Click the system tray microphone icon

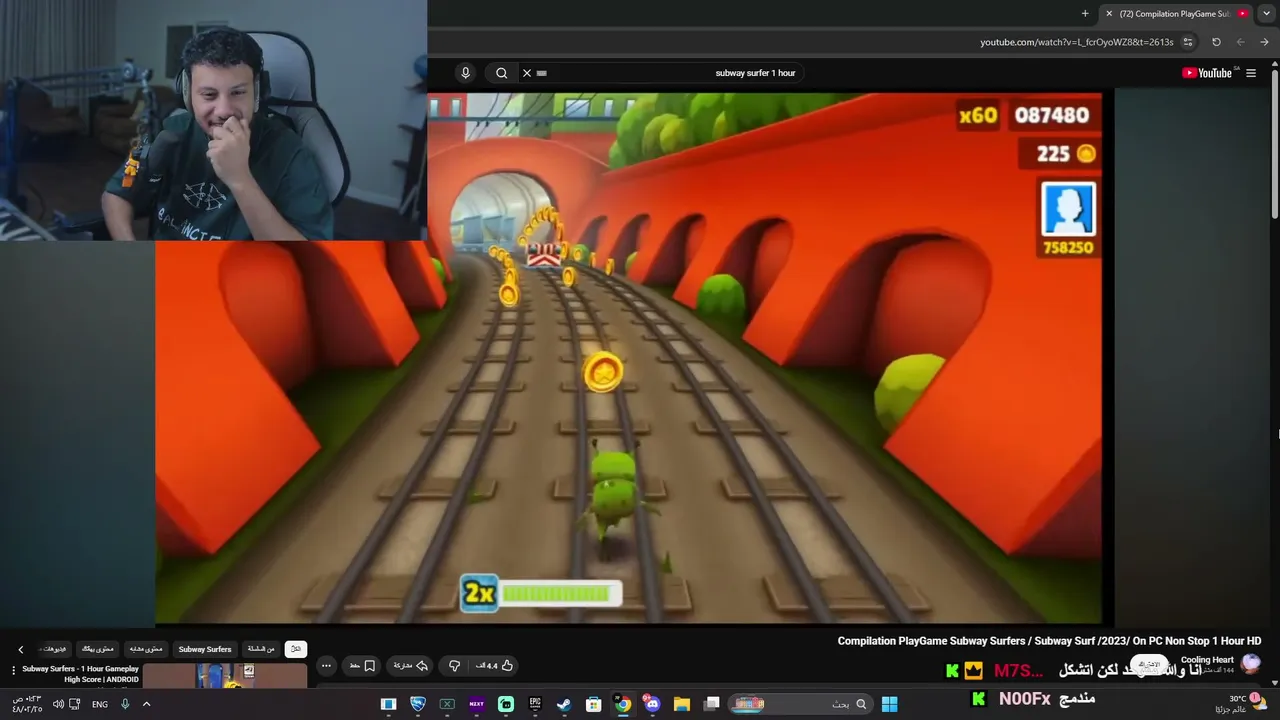tap(125, 704)
